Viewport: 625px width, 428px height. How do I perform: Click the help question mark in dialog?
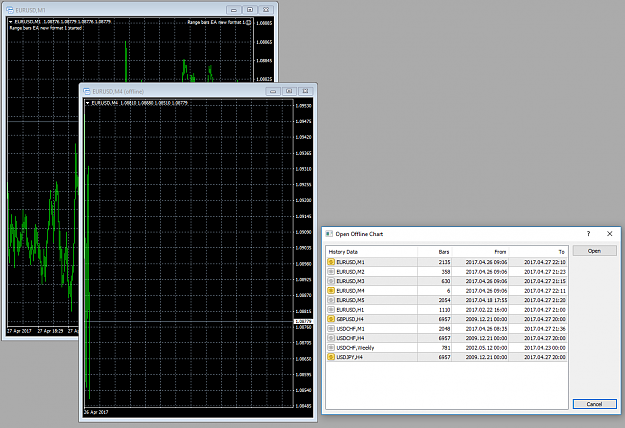(x=588, y=234)
